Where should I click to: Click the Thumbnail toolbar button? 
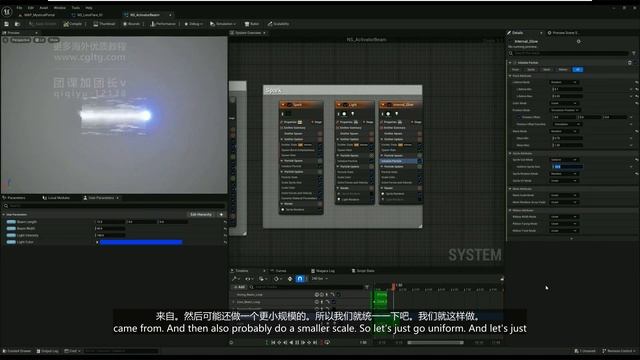[104, 24]
